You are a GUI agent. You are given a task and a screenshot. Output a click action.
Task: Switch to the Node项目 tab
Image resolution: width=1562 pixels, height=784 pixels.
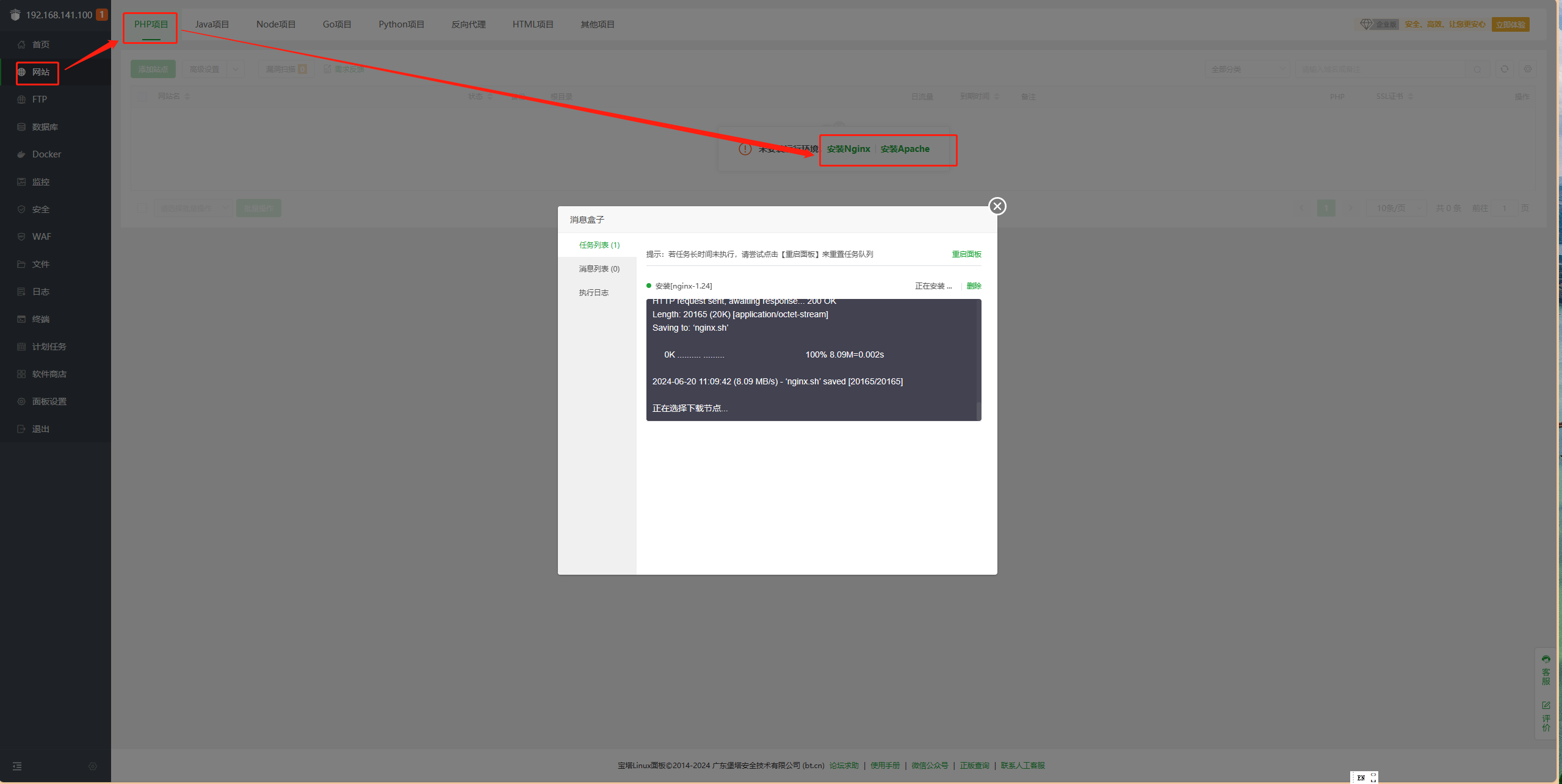click(x=276, y=24)
